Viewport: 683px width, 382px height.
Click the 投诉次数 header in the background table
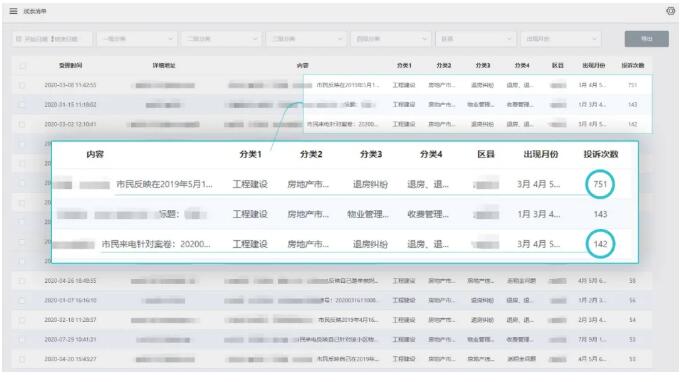[x=632, y=65]
